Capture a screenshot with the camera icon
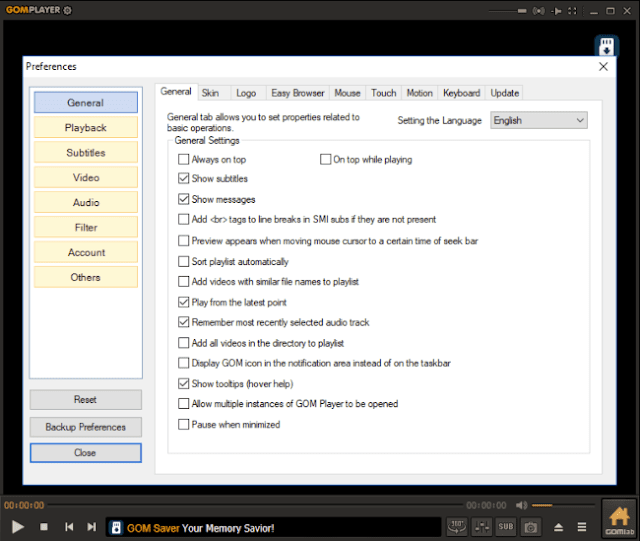 (x=531, y=527)
